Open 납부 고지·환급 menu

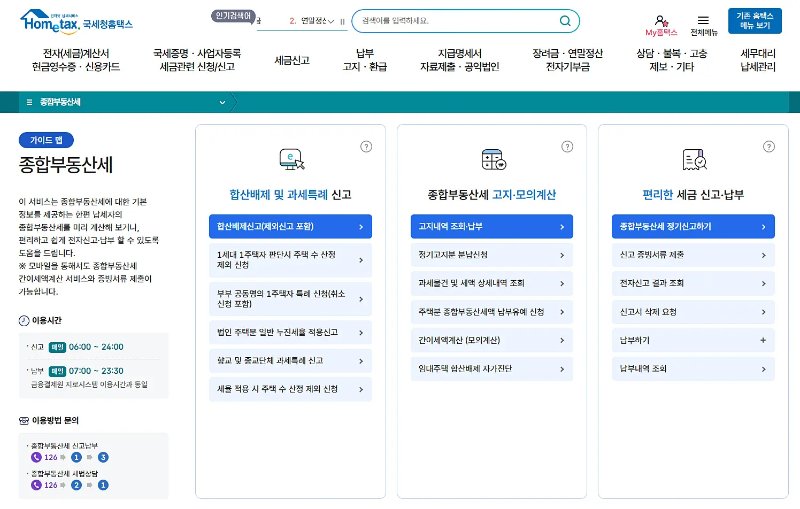pyautogui.click(x=365, y=60)
